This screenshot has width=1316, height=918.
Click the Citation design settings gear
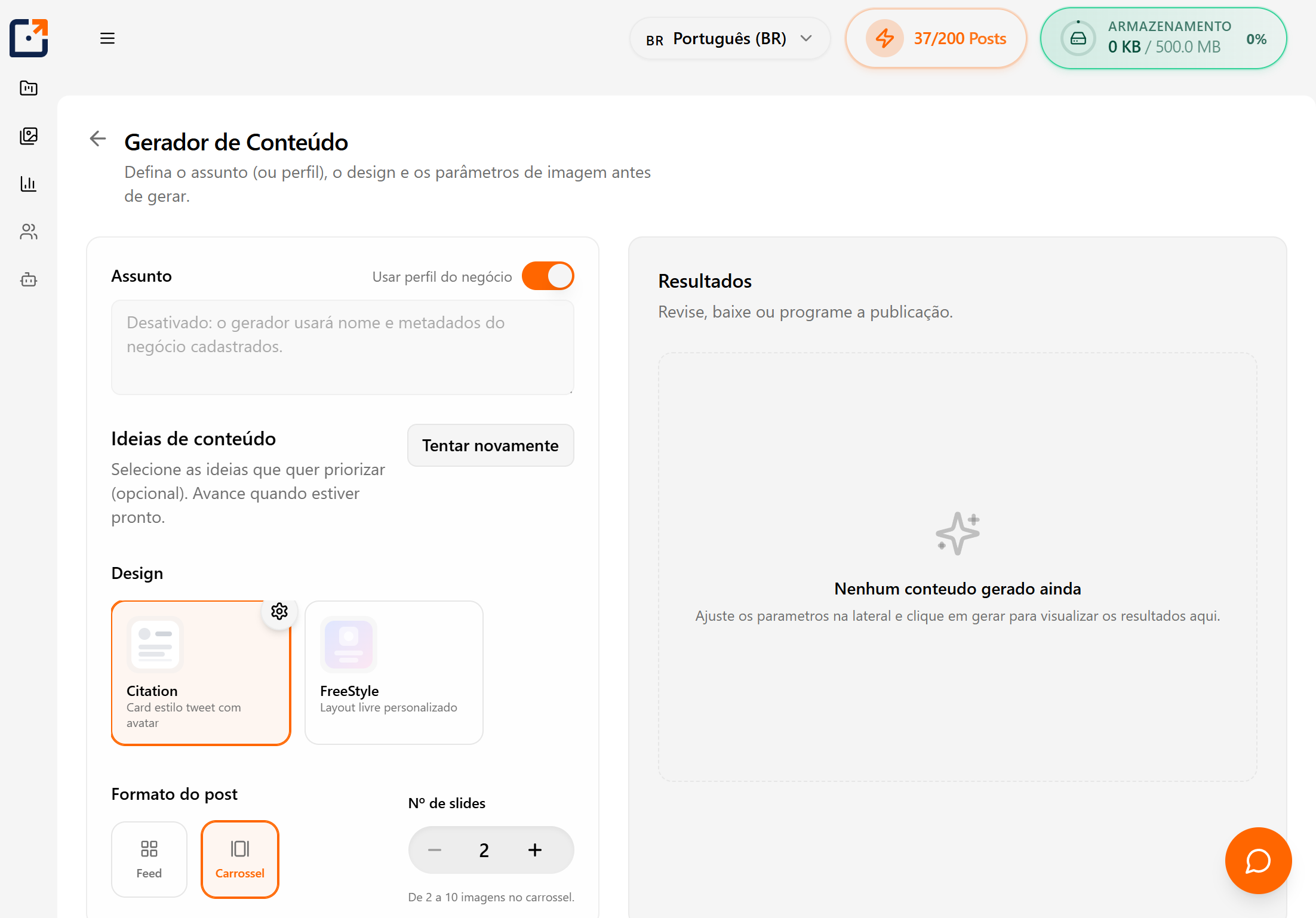pyautogui.click(x=279, y=611)
